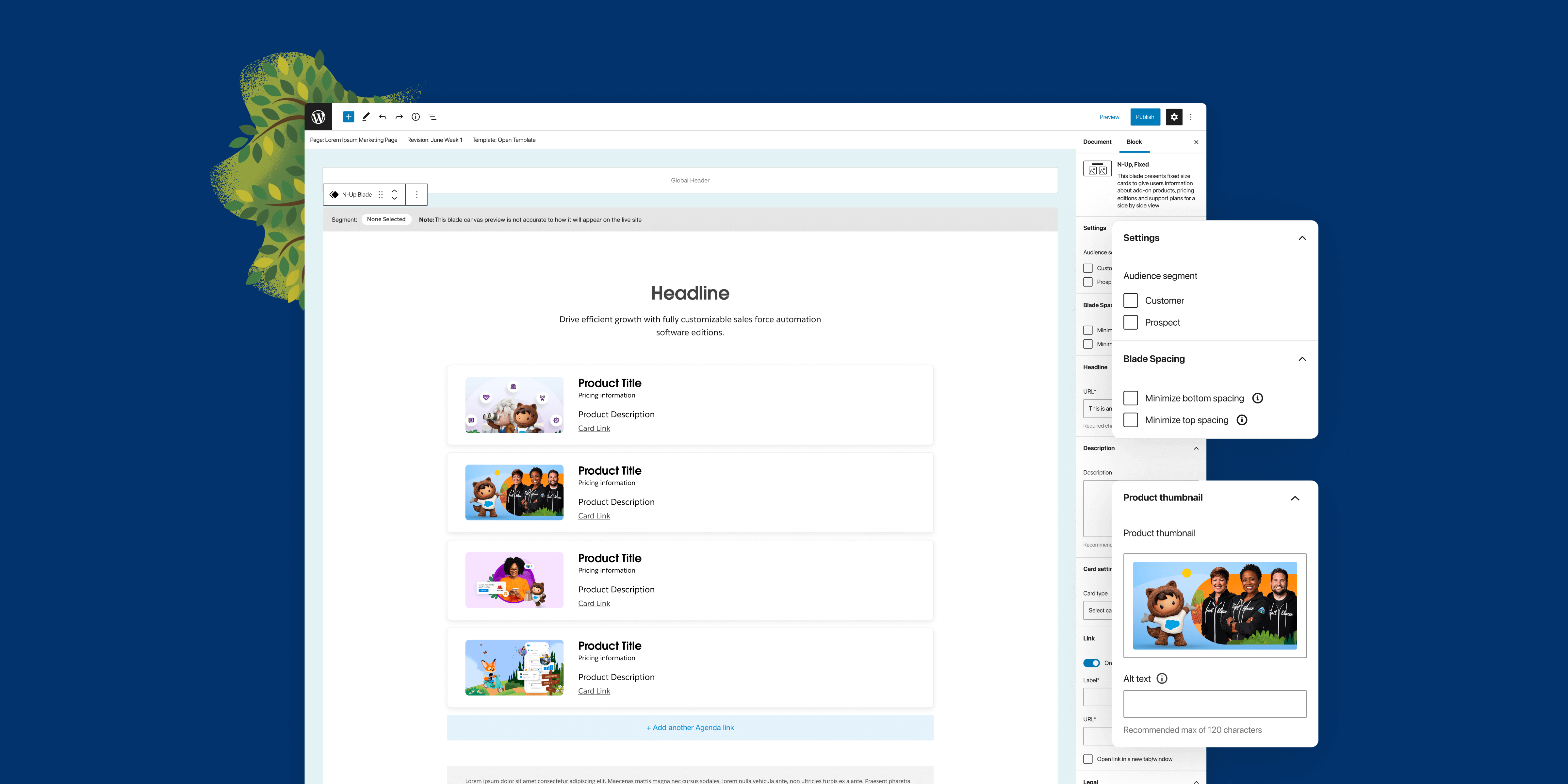Open the editor options kebab menu
The width and height of the screenshot is (1568, 784).
[x=1191, y=117]
